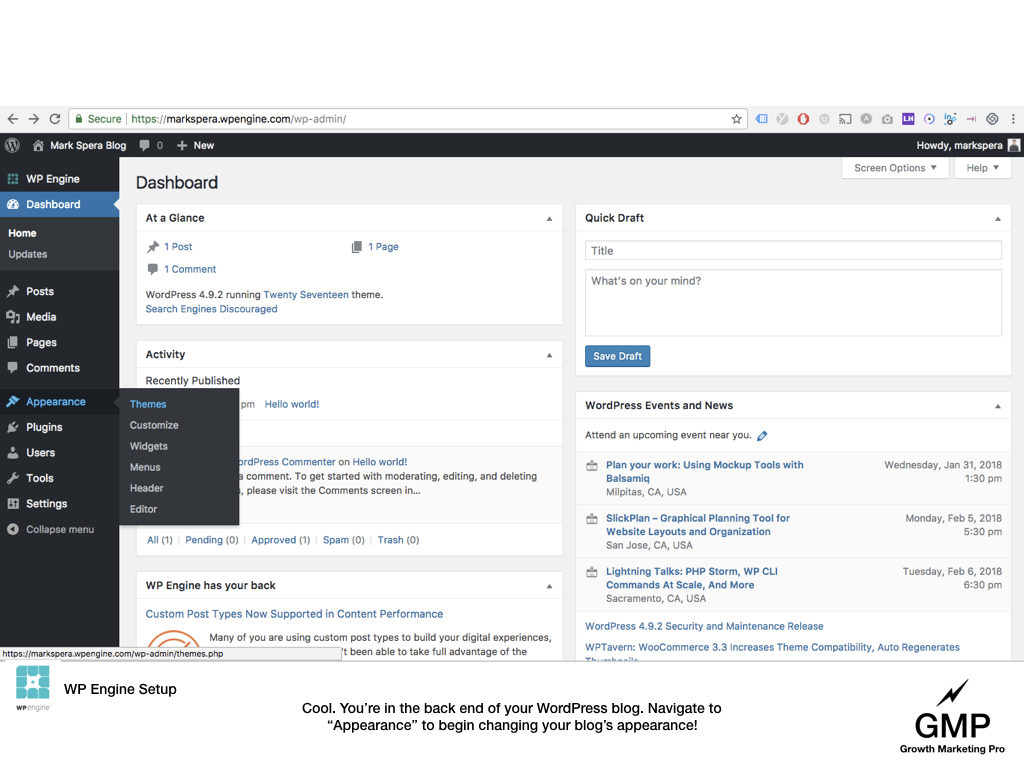Collapse the Activity panel
Image resolution: width=1024 pixels, height=768 pixels.
pos(549,355)
